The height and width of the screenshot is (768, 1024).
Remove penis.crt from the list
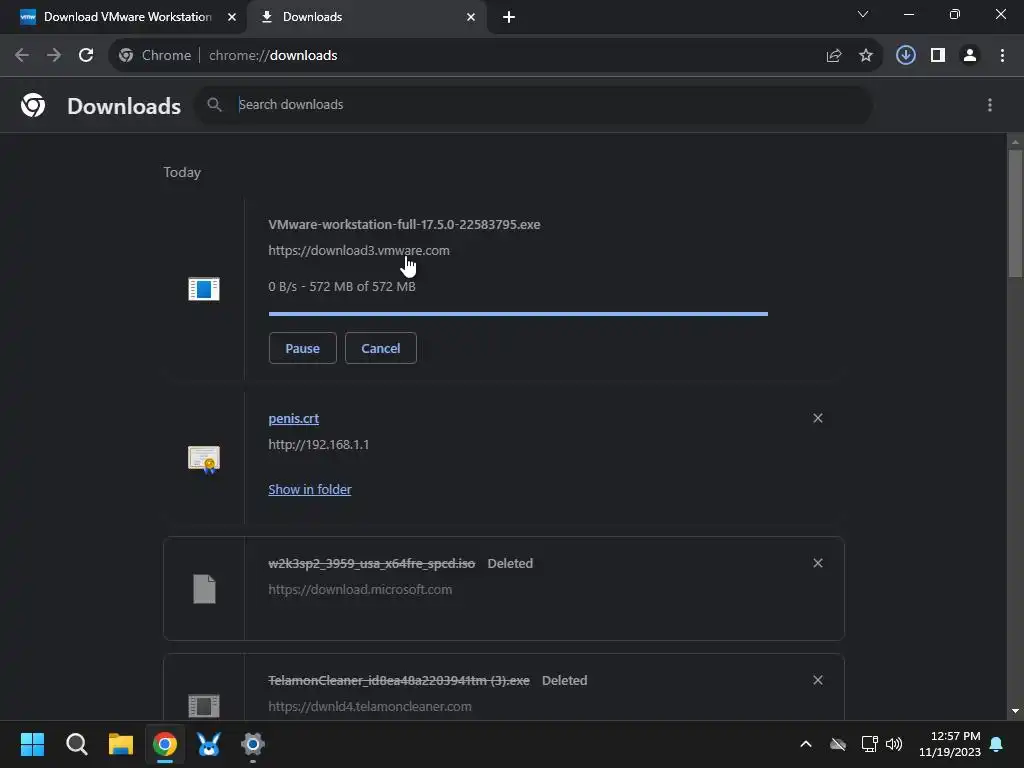pyautogui.click(x=818, y=418)
